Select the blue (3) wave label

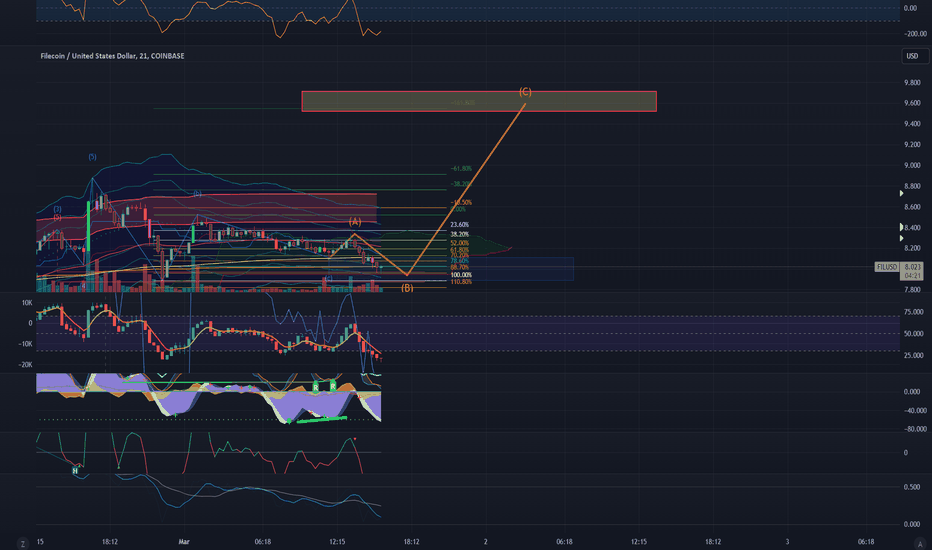58,209
